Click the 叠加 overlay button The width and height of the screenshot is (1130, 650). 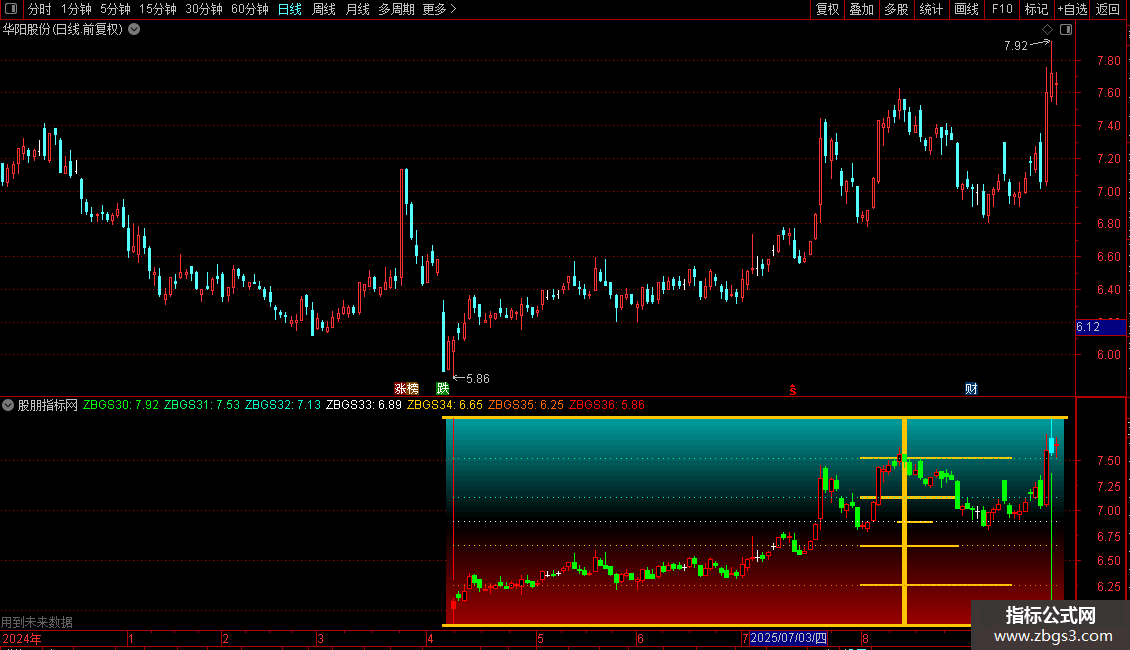tap(861, 9)
